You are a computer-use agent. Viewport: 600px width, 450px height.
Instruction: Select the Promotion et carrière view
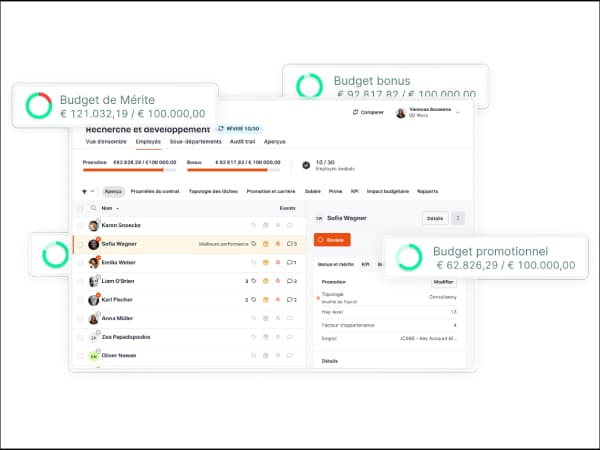pyautogui.click(x=271, y=191)
